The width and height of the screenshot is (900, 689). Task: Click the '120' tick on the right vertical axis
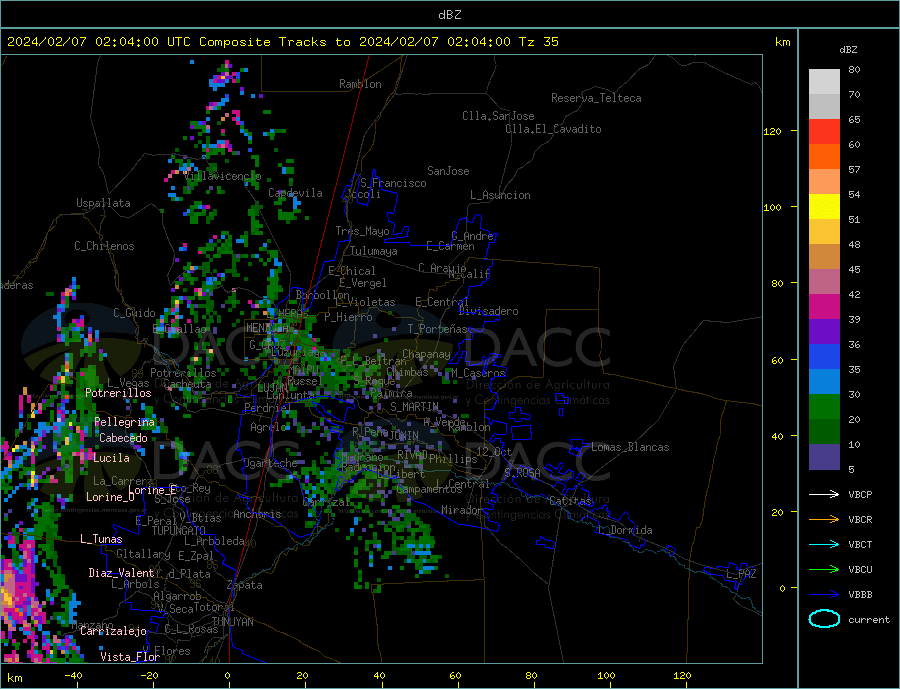(773, 131)
